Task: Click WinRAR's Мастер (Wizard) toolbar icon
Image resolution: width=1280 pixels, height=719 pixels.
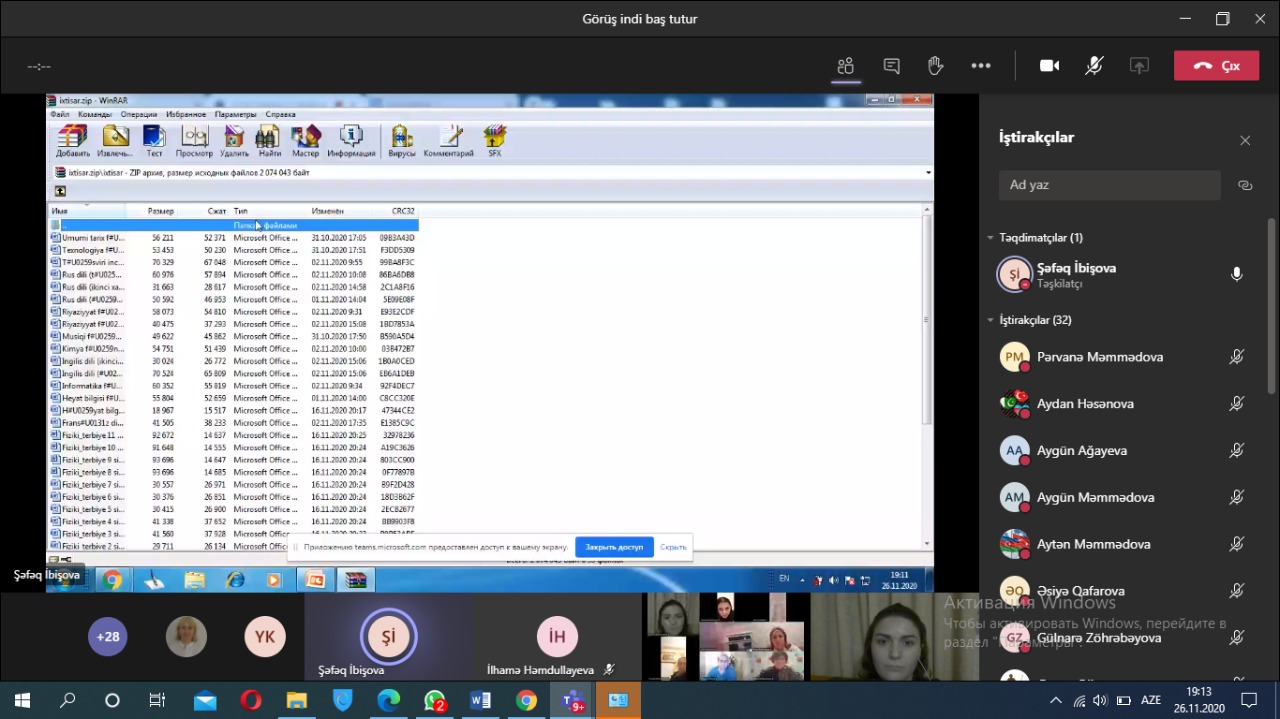Action: point(305,141)
